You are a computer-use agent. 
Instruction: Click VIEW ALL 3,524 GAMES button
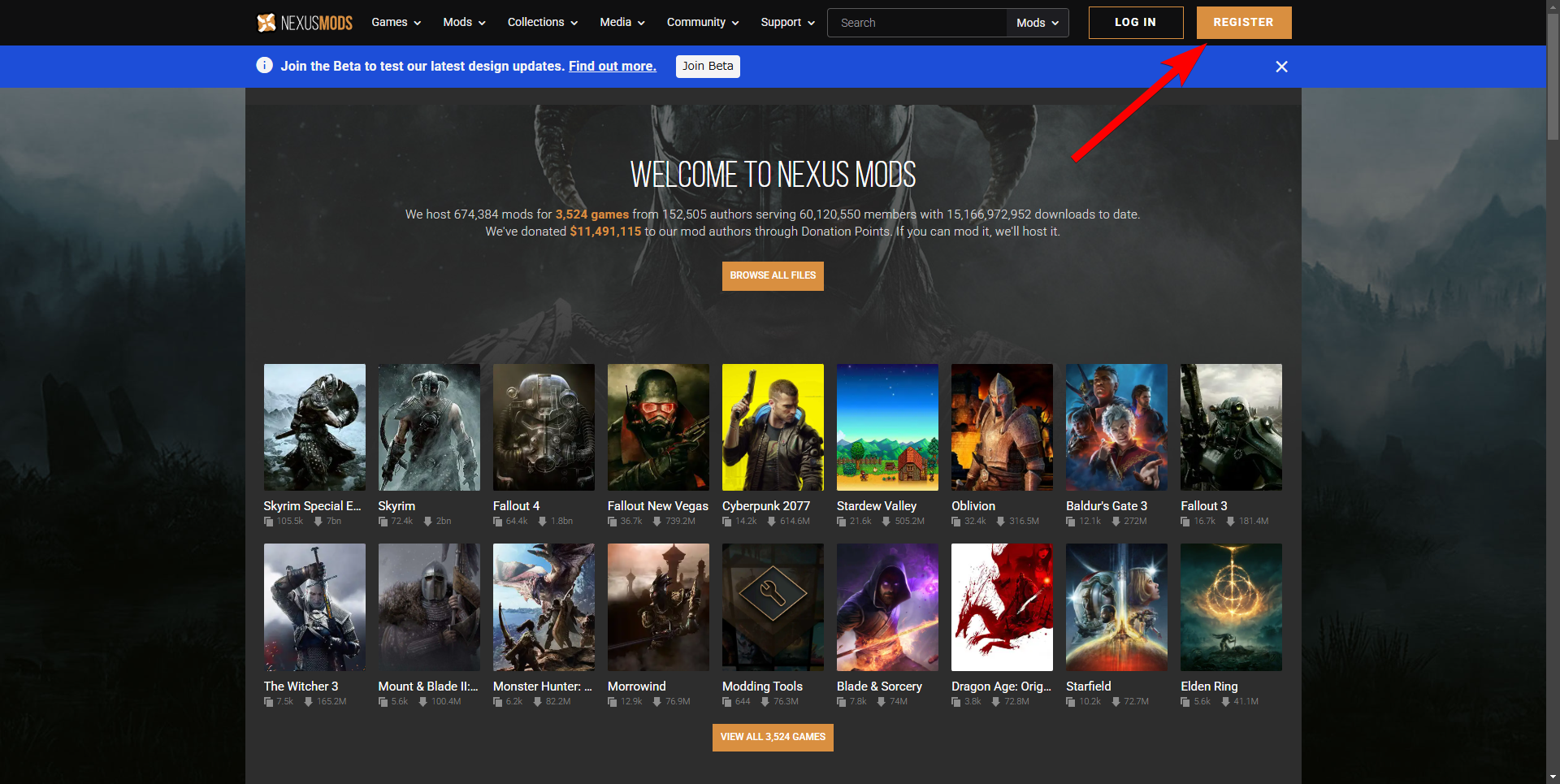773,738
